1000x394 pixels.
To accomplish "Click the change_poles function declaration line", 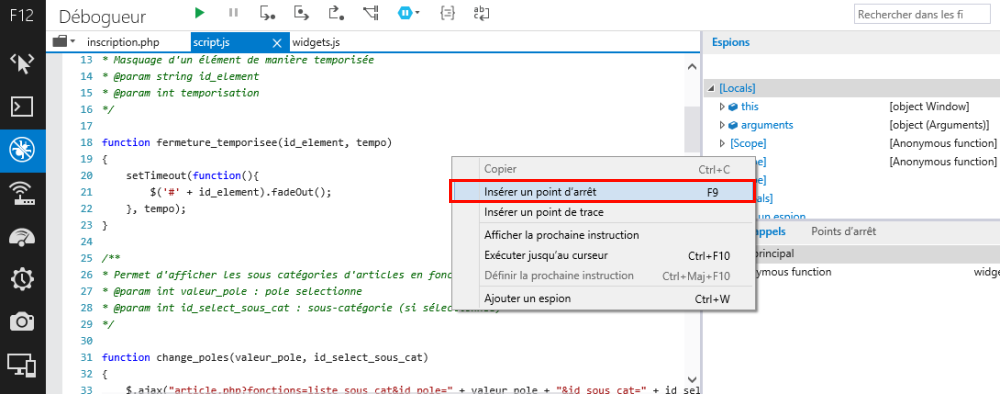I will [x=265, y=357].
